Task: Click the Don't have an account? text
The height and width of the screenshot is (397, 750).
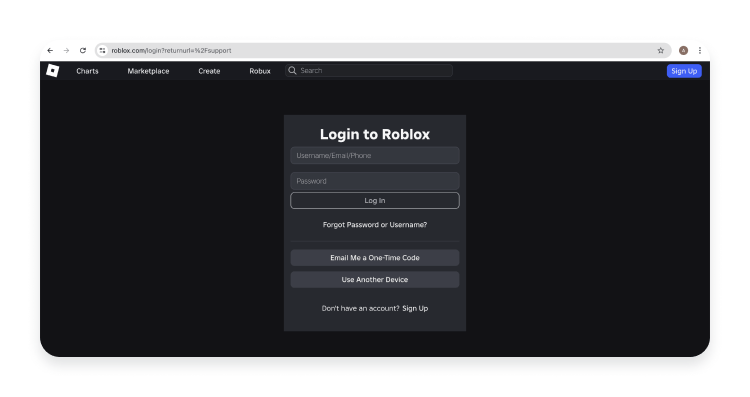Action: (360, 308)
